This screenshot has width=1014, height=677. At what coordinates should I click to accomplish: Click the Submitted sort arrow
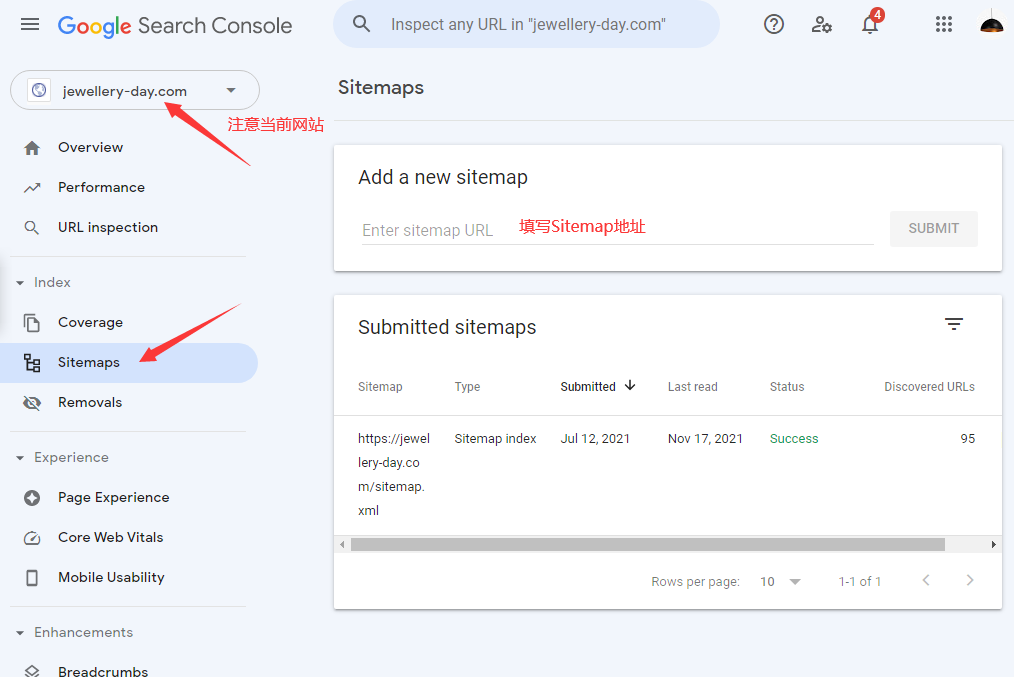point(630,385)
